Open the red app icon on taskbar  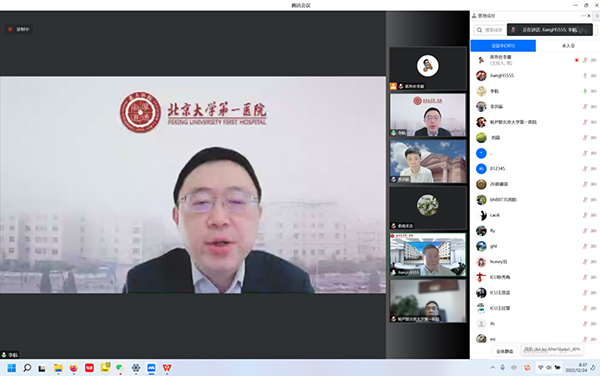[89, 368]
